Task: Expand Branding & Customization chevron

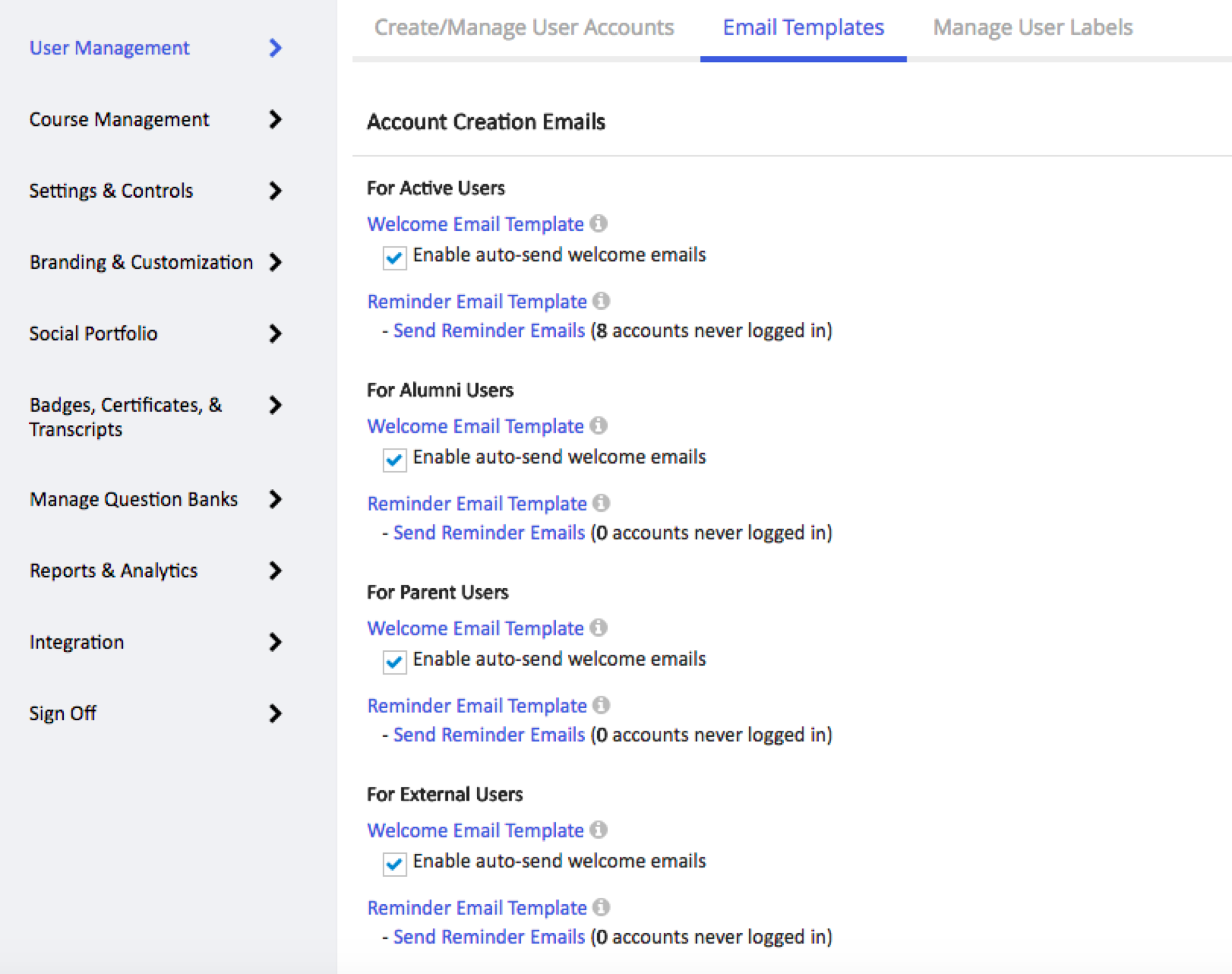Action: point(275,262)
